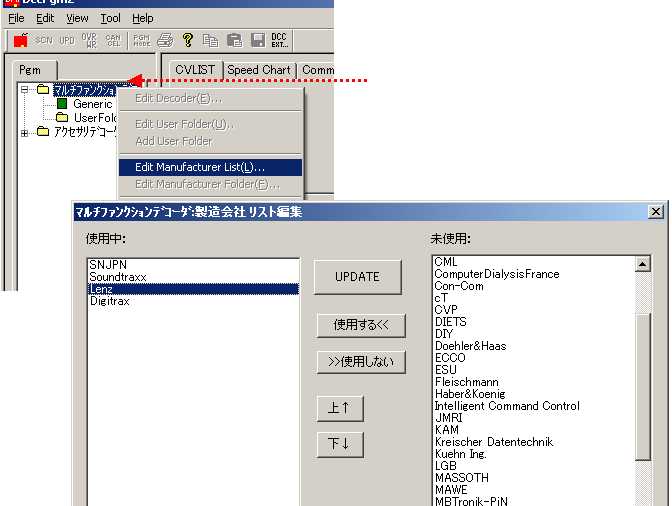Open help with the question mark icon
Viewport: 672px width, 506px height.
(x=187, y=40)
